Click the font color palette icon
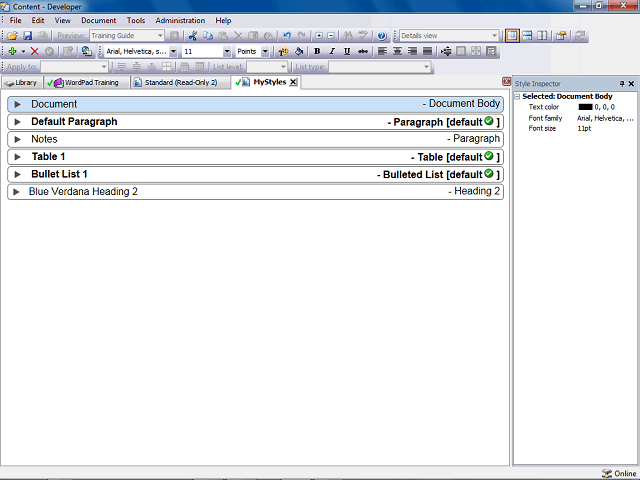 283,51
